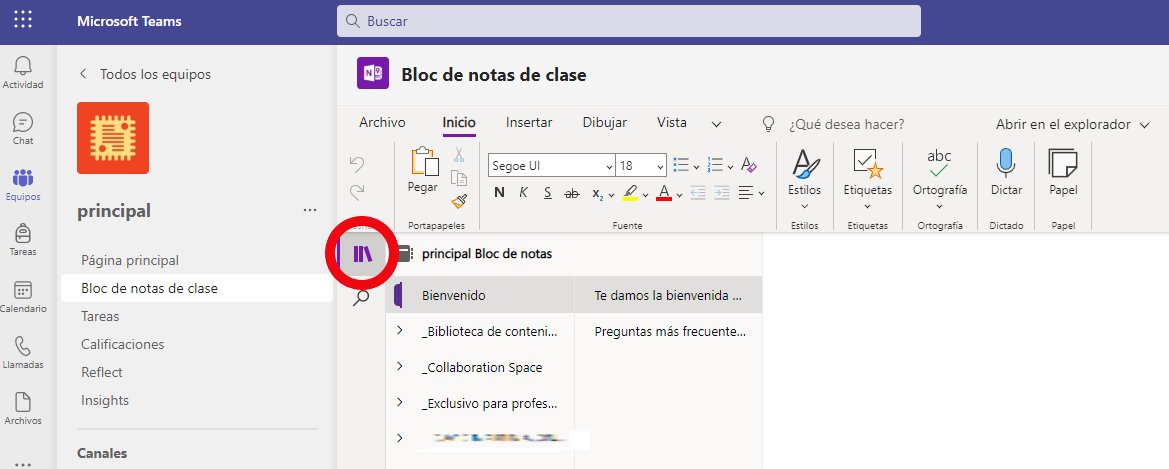Viewport: 1169px width, 469px height.
Task: Copy selection with the copy icon
Action: pos(459,178)
